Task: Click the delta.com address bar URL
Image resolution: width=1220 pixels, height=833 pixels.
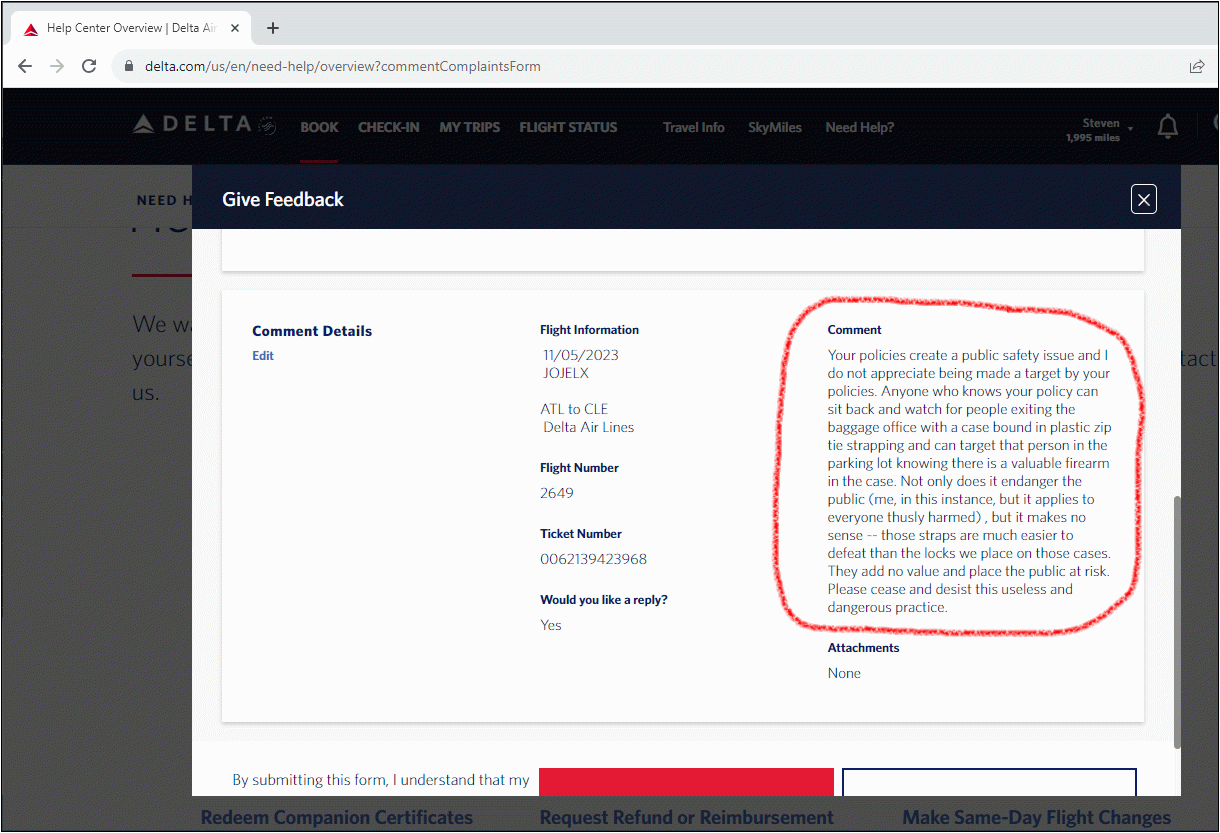Action: tap(343, 67)
